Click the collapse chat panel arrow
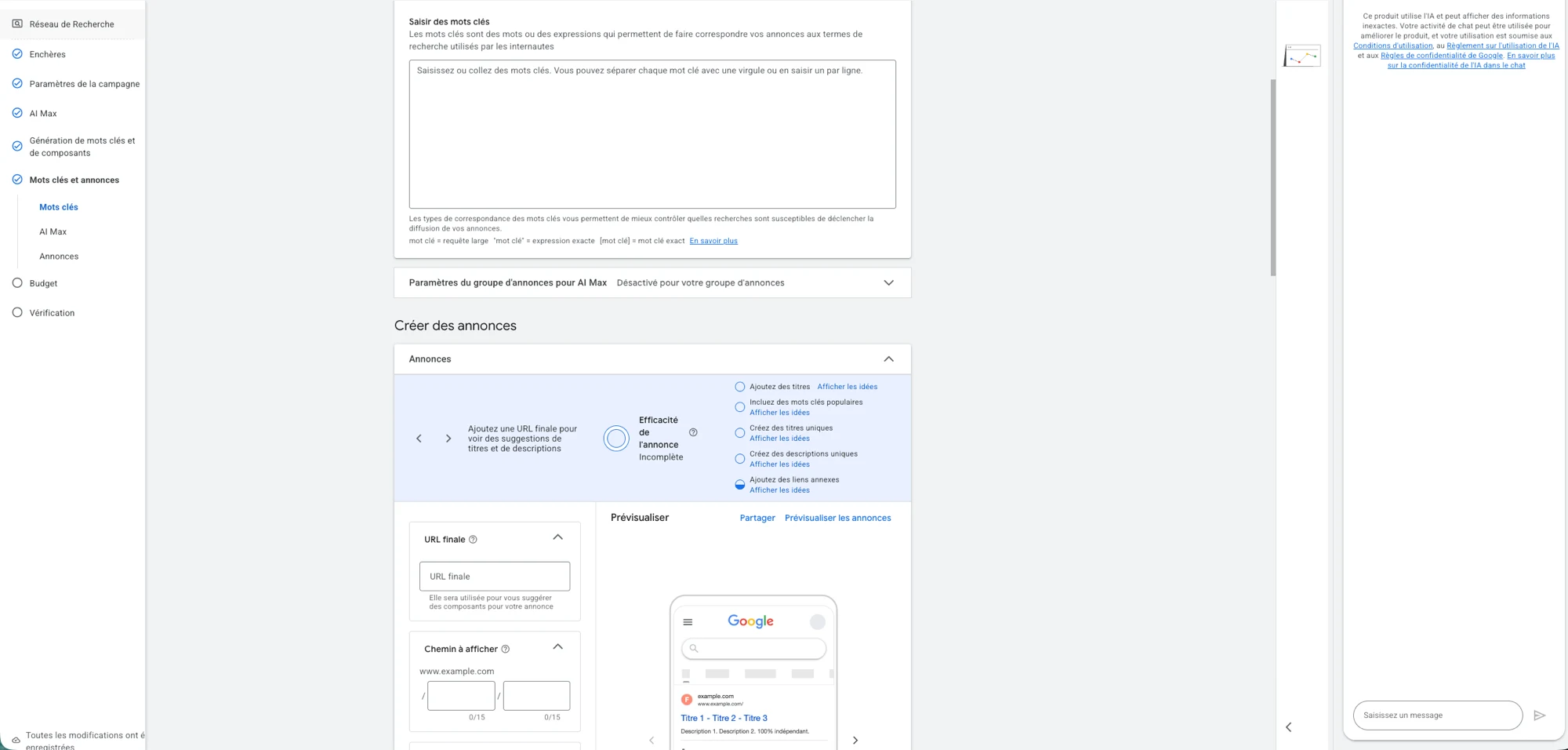 tap(1289, 727)
